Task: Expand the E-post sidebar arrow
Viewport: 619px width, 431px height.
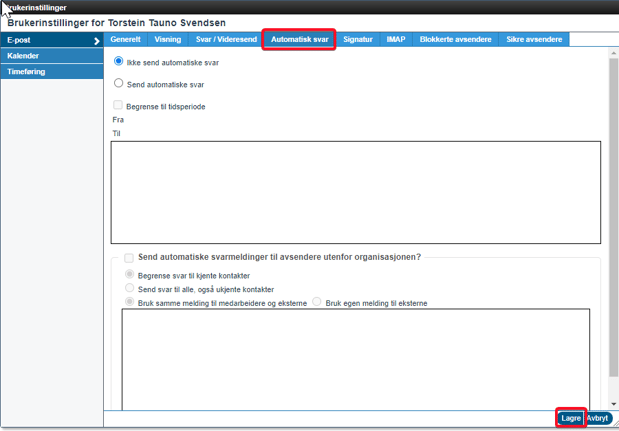Action: (96, 41)
